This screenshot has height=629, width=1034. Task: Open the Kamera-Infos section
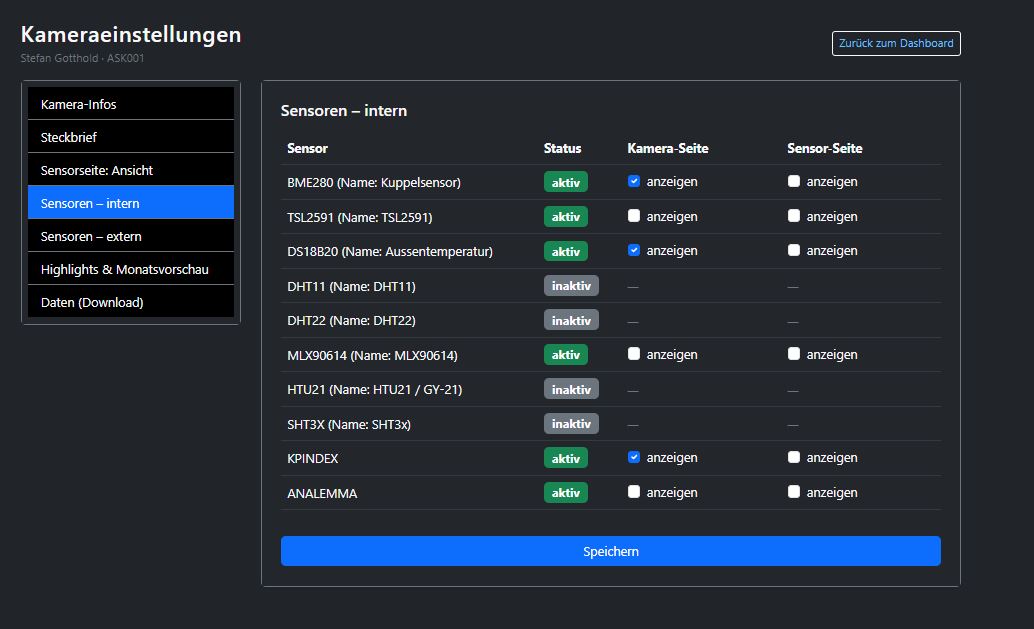pyautogui.click(x=130, y=103)
